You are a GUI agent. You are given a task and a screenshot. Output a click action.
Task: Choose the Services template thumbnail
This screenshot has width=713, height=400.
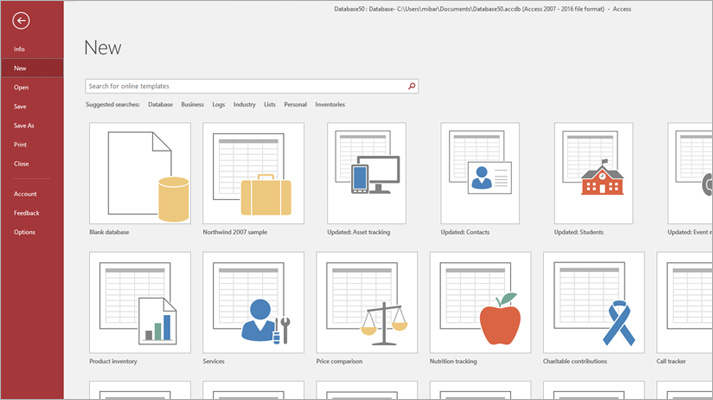[x=253, y=303]
